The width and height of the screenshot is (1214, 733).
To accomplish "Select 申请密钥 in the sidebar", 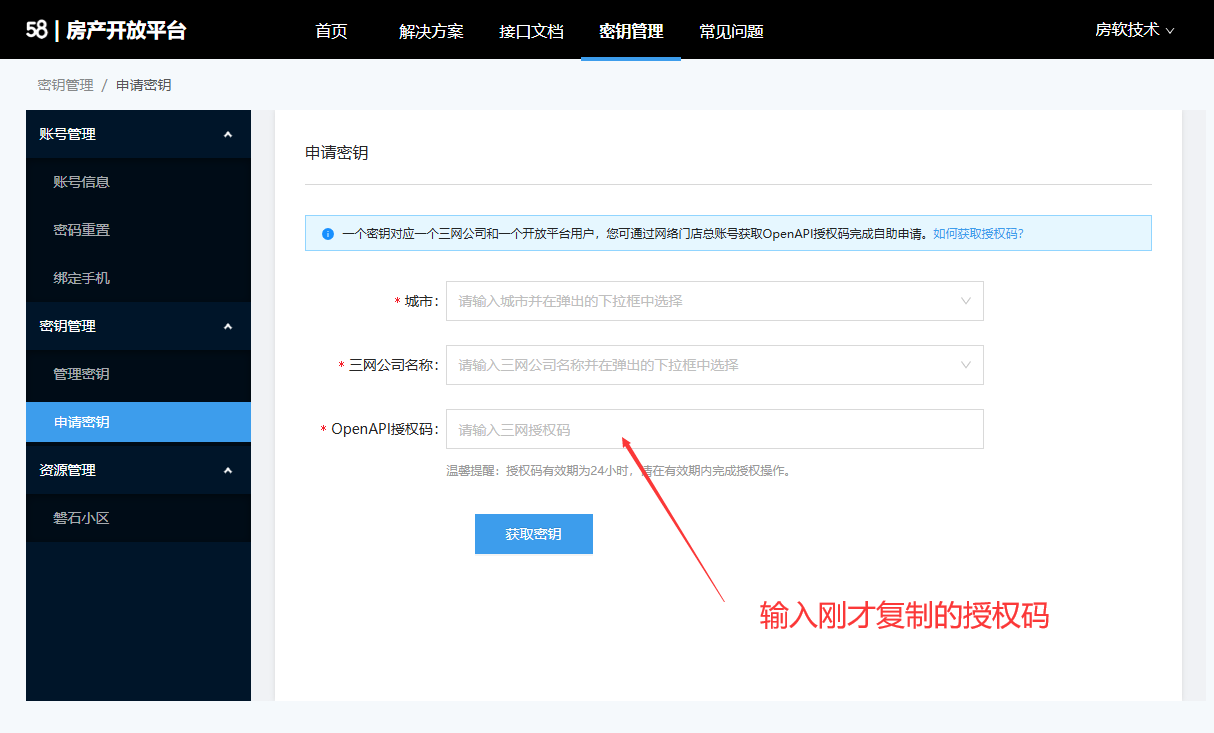I will [138, 422].
